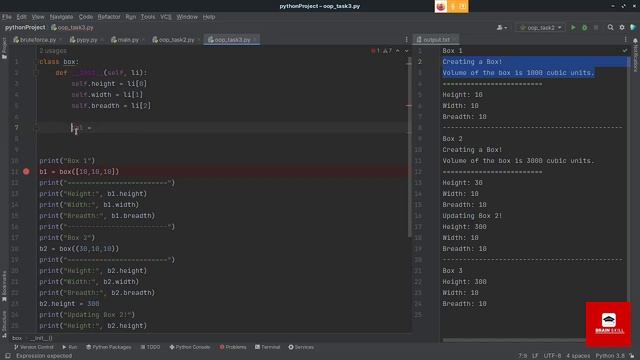Open the Services tool window
The width and height of the screenshot is (640, 360).
(x=301, y=347)
